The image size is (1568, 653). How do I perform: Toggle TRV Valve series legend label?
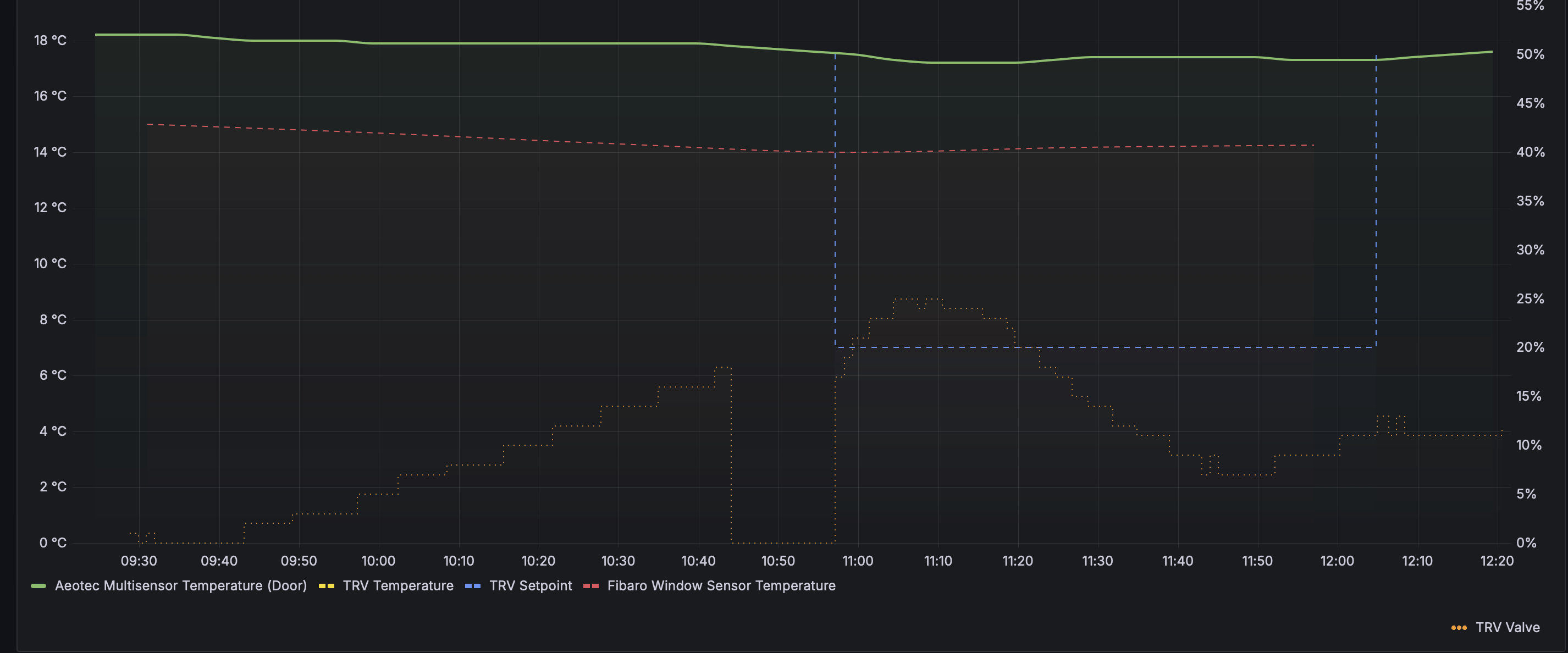point(1507,627)
